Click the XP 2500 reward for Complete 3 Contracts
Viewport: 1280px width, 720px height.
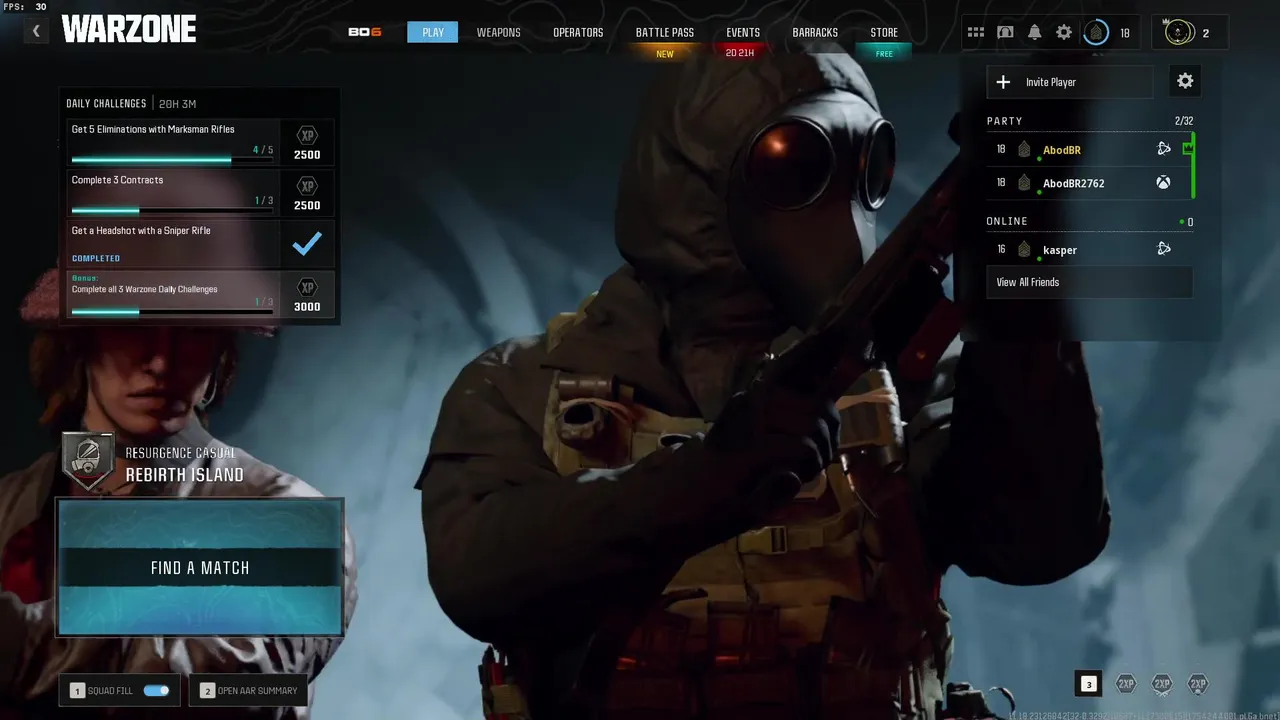[307, 193]
